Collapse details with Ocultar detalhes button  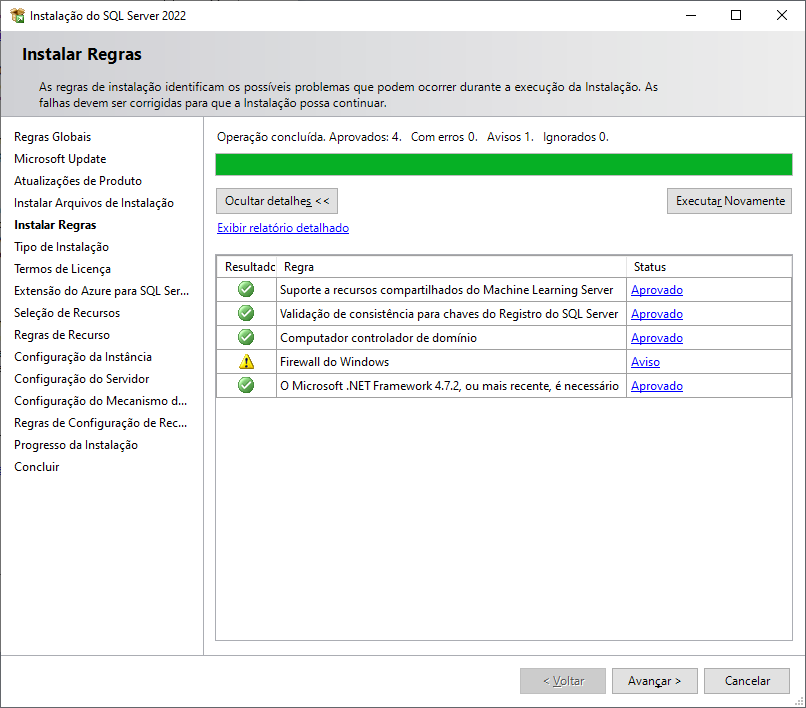click(x=277, y=201)
